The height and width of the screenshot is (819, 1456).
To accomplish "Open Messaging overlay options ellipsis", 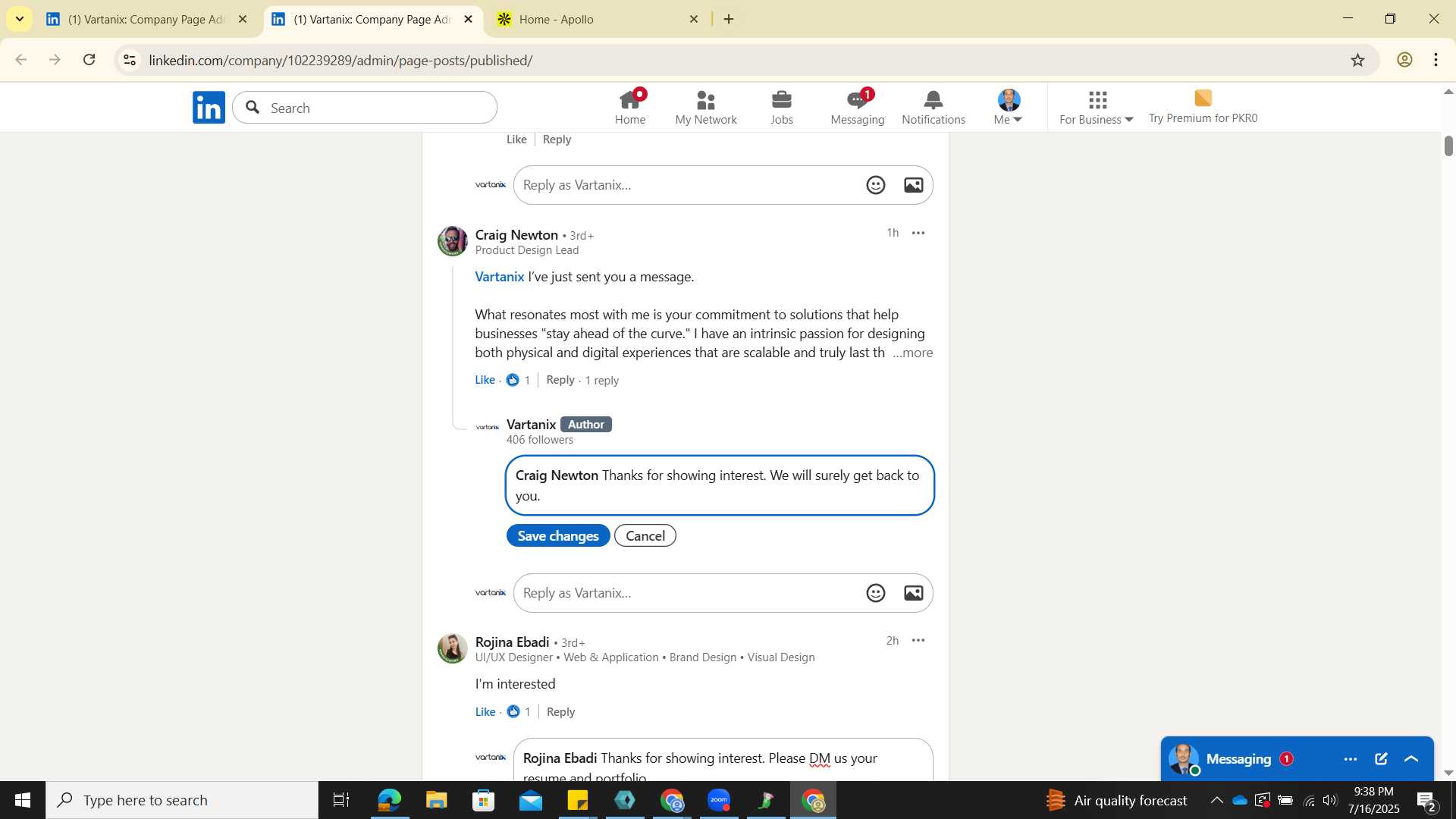I will [x=1351, y=759].
